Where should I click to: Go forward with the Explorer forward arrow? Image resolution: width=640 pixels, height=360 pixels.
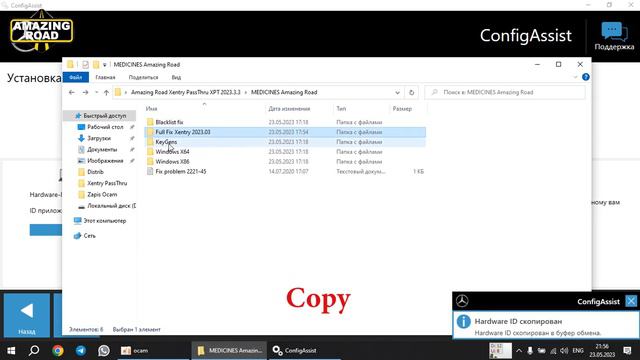(85, 93)
